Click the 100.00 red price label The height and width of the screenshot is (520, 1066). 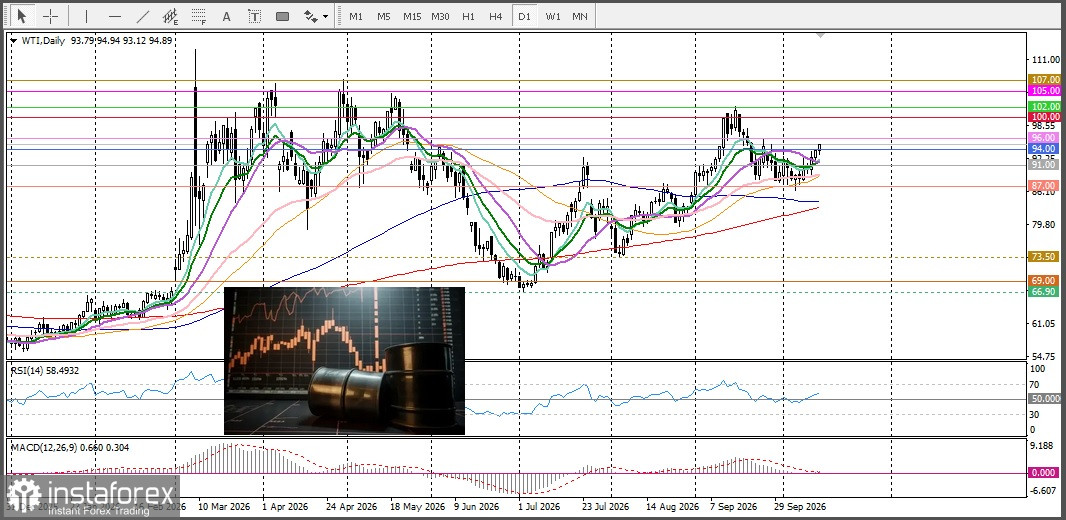1045,117
